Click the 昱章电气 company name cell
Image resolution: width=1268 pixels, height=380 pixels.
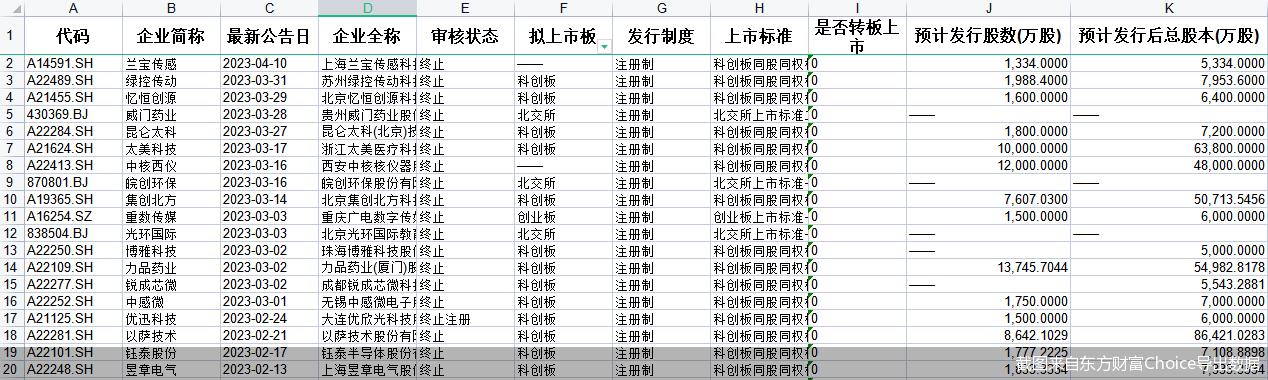click(170, 370)
